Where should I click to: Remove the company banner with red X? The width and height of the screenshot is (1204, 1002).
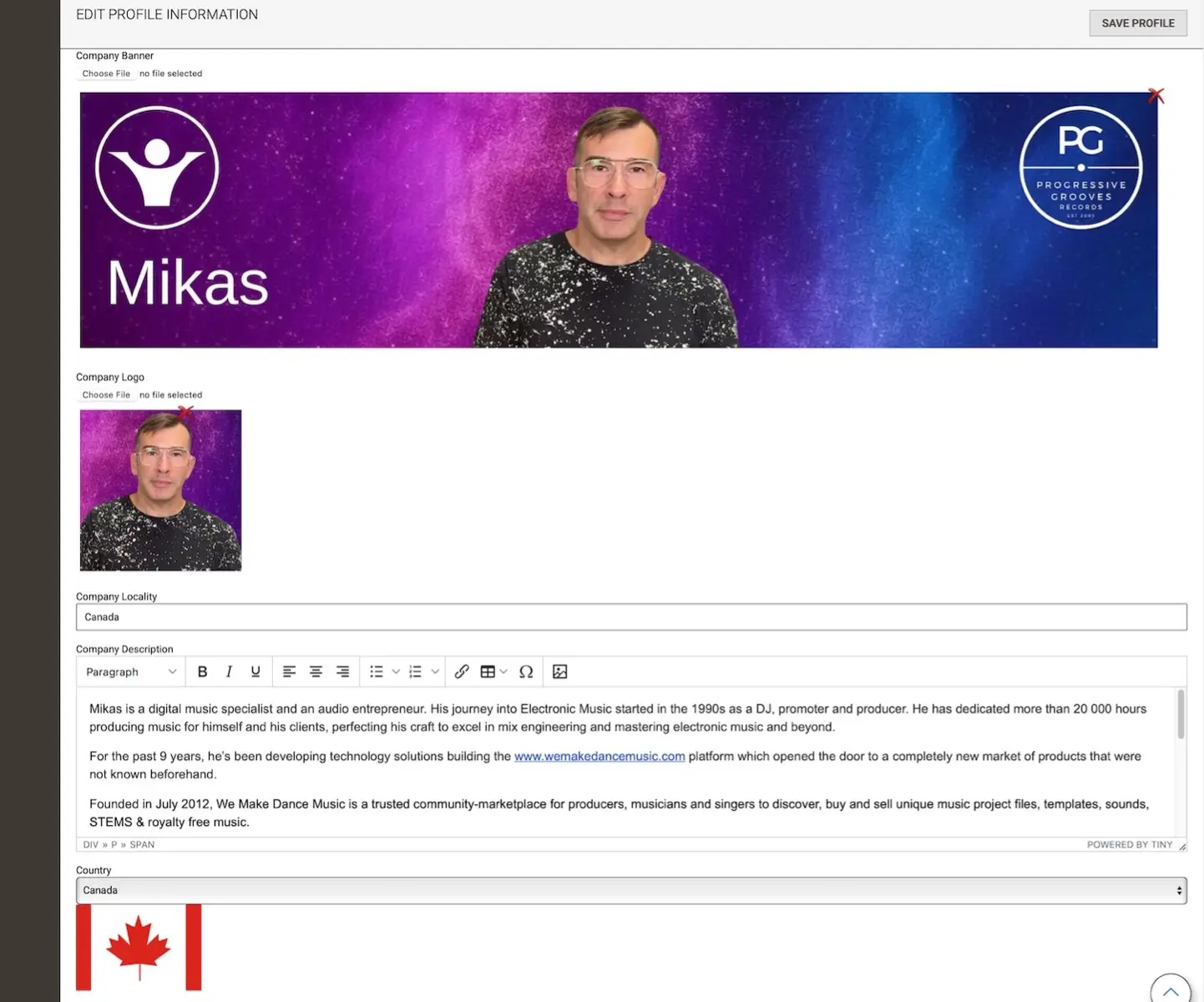1156,96
